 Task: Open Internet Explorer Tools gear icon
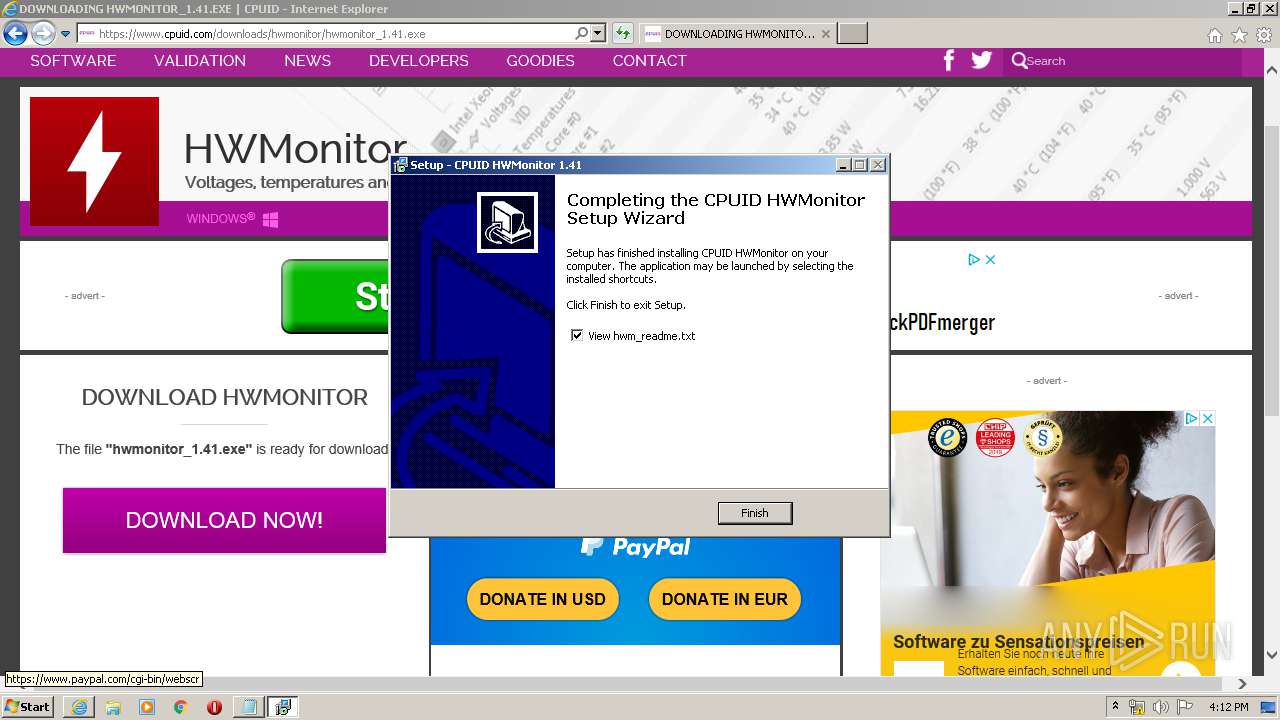coord(1264,35)
